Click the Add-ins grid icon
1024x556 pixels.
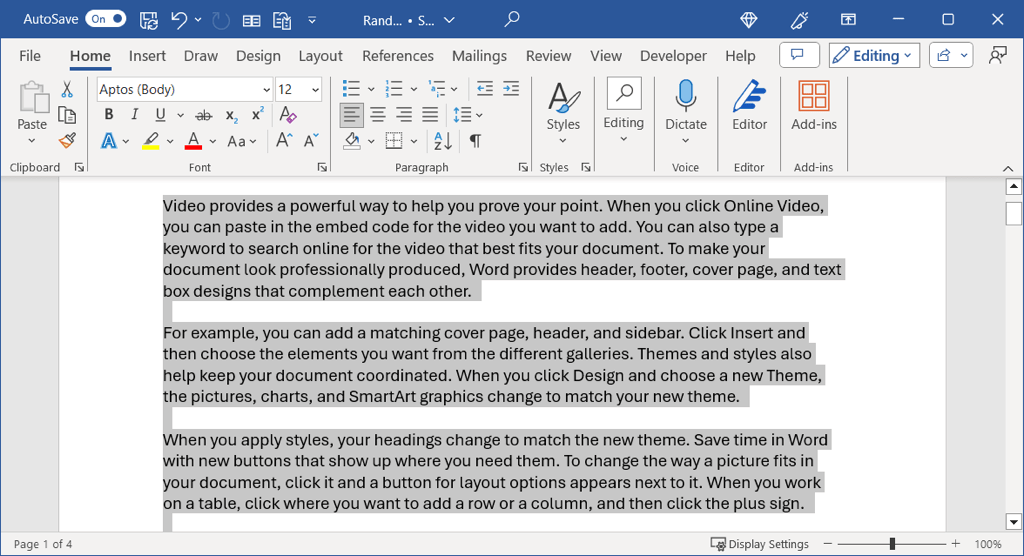click(x=813, y=106)
